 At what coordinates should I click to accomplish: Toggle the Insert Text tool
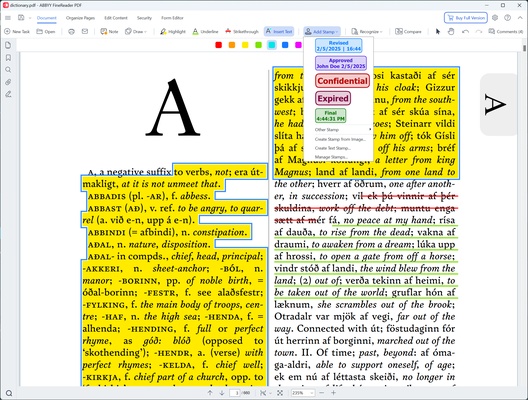click(279, 31)
